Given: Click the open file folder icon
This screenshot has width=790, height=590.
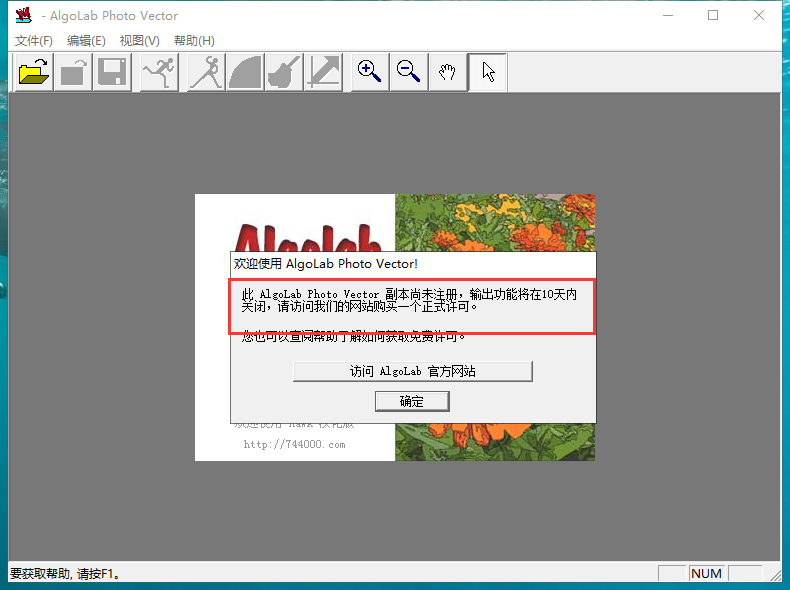Looking at the screenshot, I should tap(34, 72).
